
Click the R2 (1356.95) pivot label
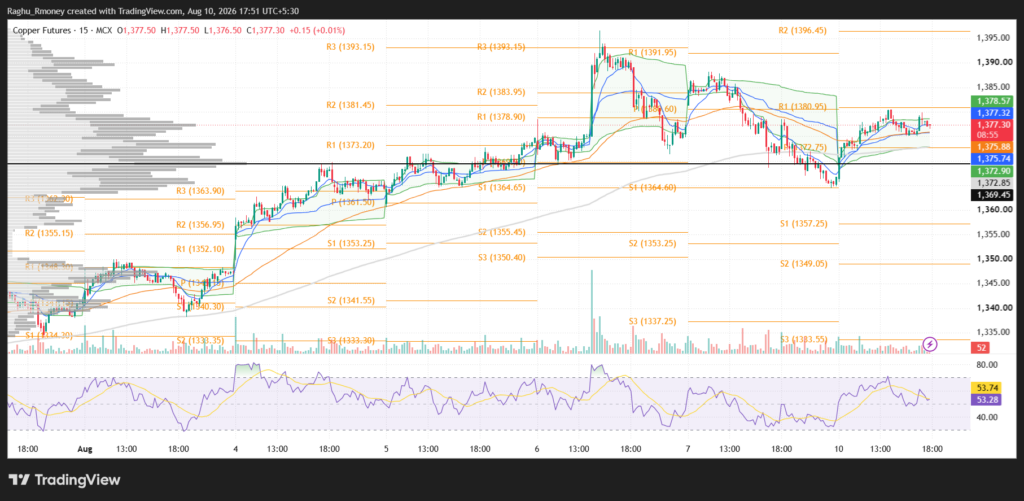200,225
